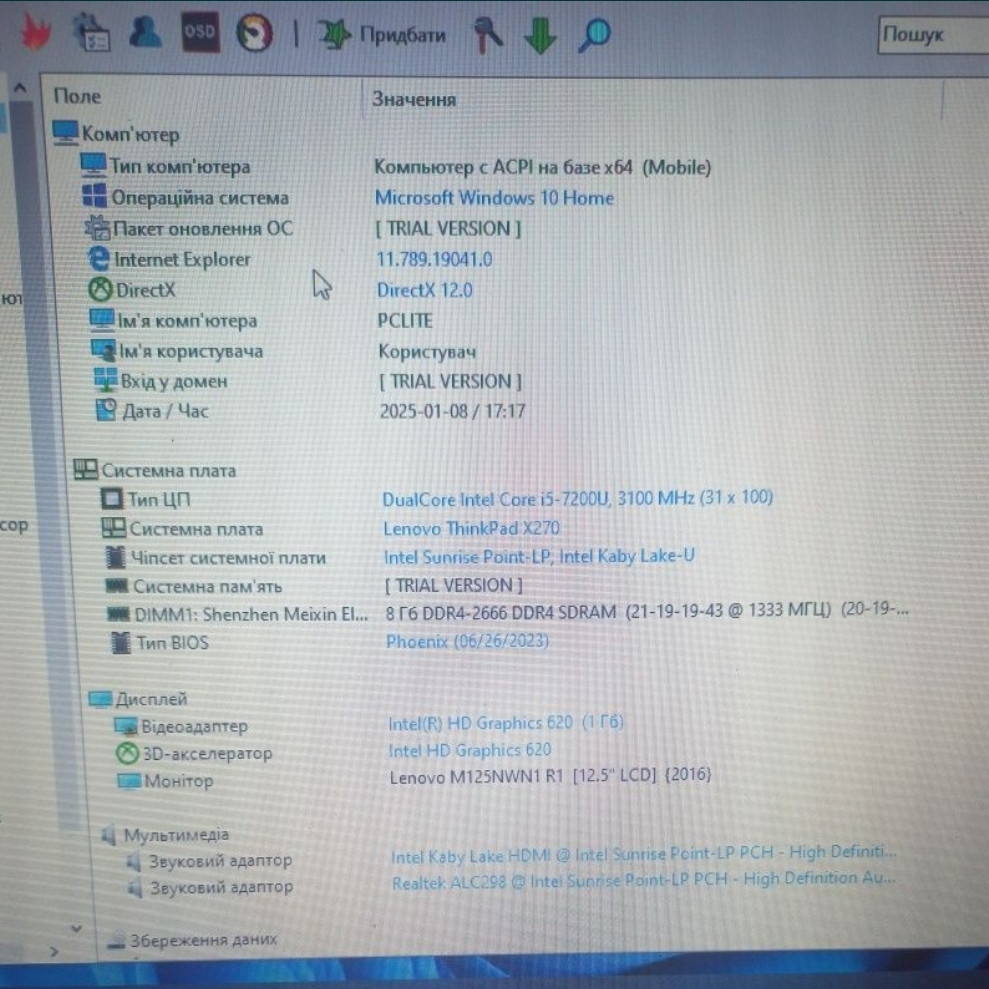Screen dimensions: 989x989
Task: Click inside the Пошук search field
Action: coord(930,34)
